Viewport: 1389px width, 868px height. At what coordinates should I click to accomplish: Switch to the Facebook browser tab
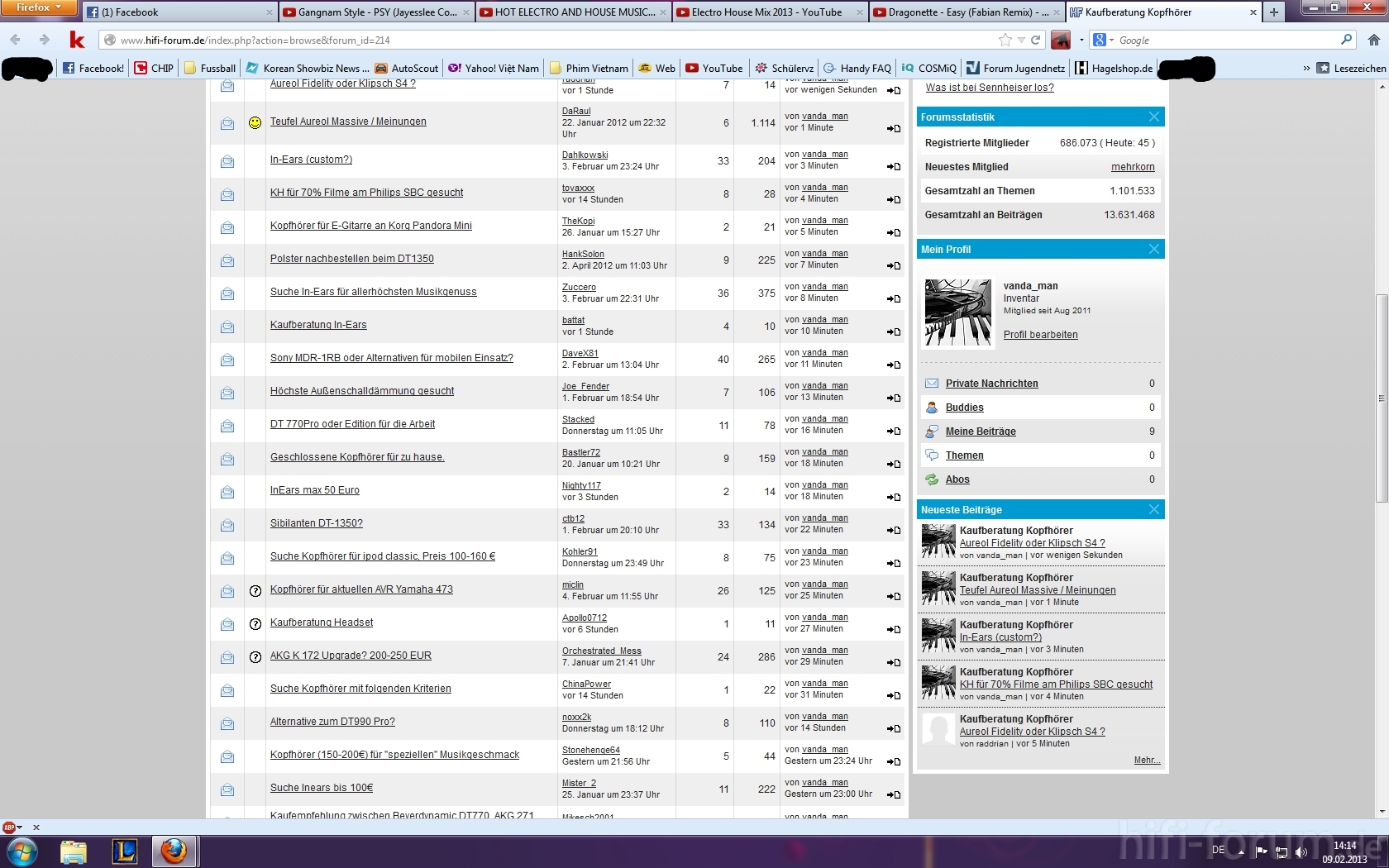pos(178,12)
